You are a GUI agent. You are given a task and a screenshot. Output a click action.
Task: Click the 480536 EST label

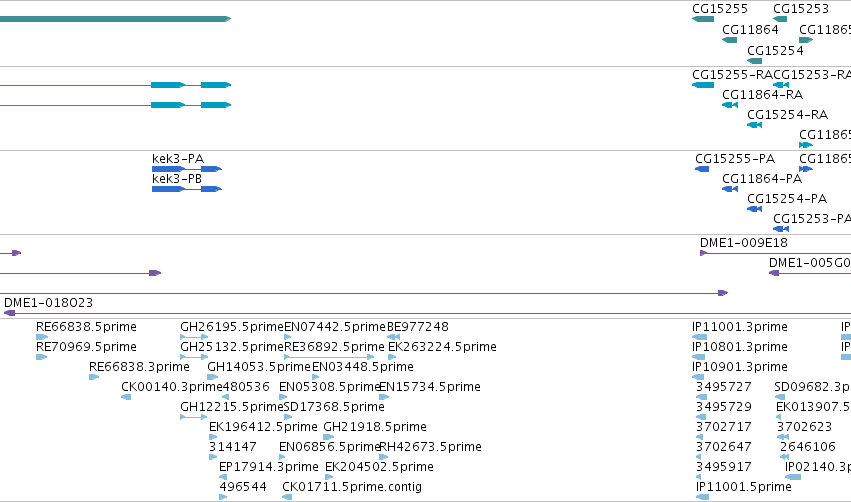pyautogui.click(x=246, y=387)
